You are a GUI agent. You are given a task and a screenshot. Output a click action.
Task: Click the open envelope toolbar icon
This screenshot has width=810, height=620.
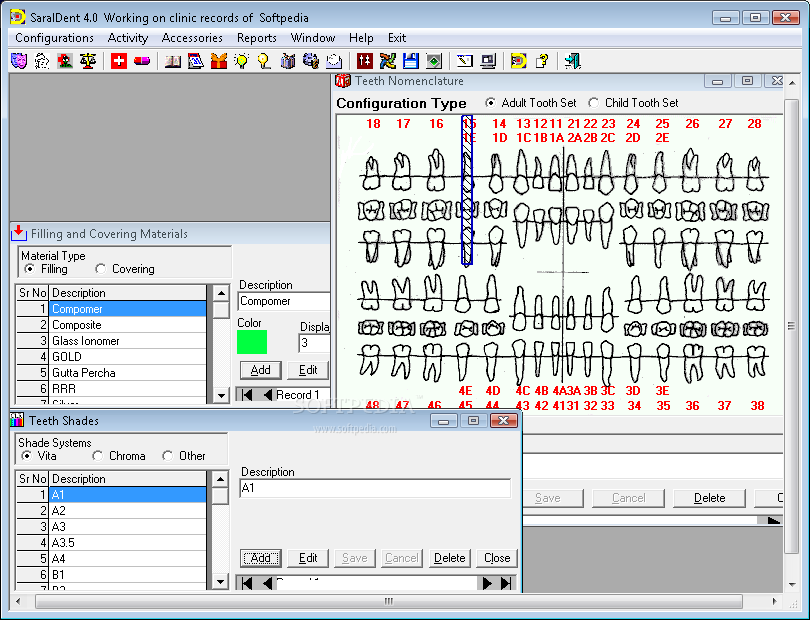(334, 61)
